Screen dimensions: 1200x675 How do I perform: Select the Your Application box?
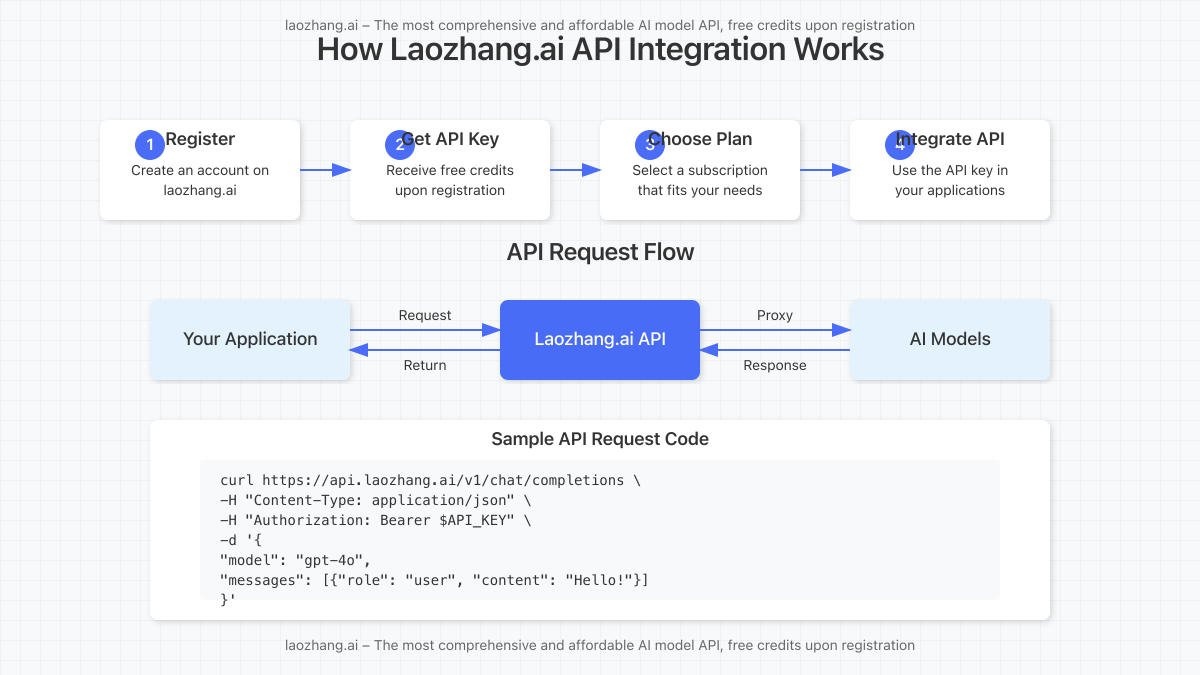(x=250, y=339)
